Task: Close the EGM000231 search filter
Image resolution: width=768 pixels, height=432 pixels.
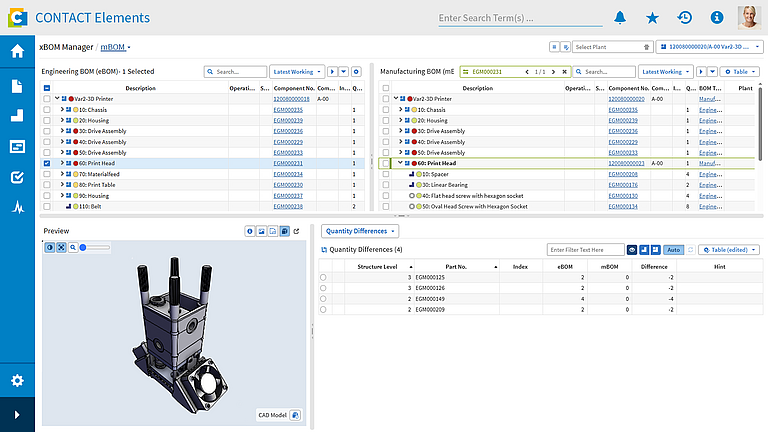Action: tap(564, 72)
